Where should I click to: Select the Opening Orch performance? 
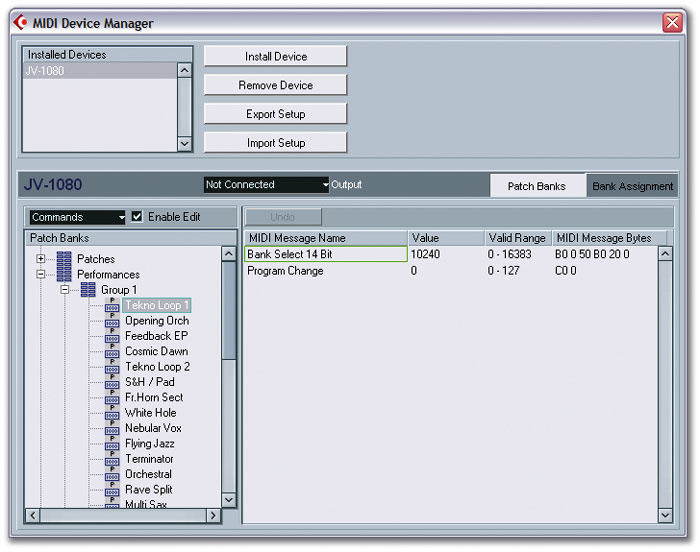[157, 321]
